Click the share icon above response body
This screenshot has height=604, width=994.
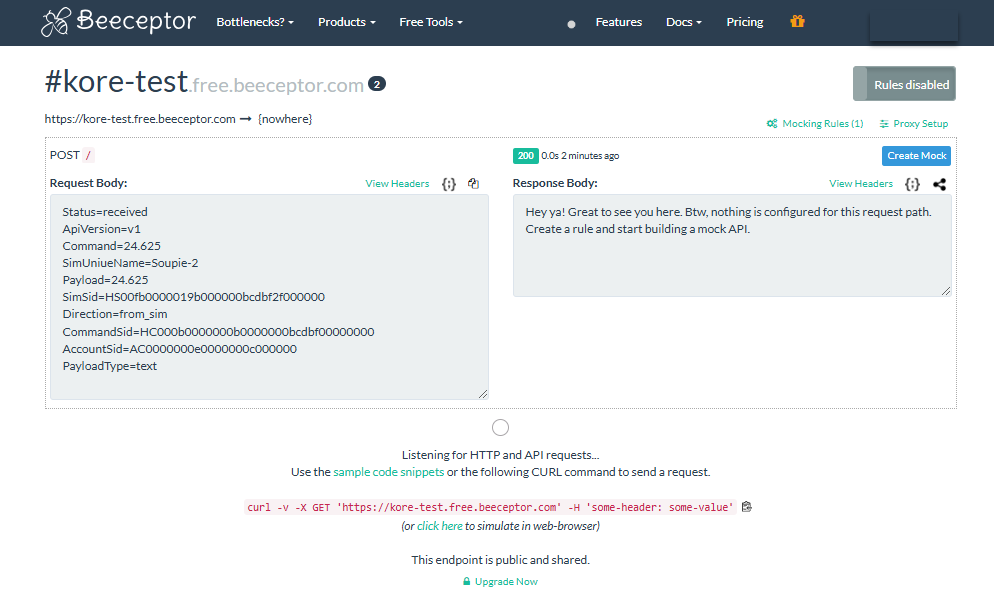tap(940, 184)
